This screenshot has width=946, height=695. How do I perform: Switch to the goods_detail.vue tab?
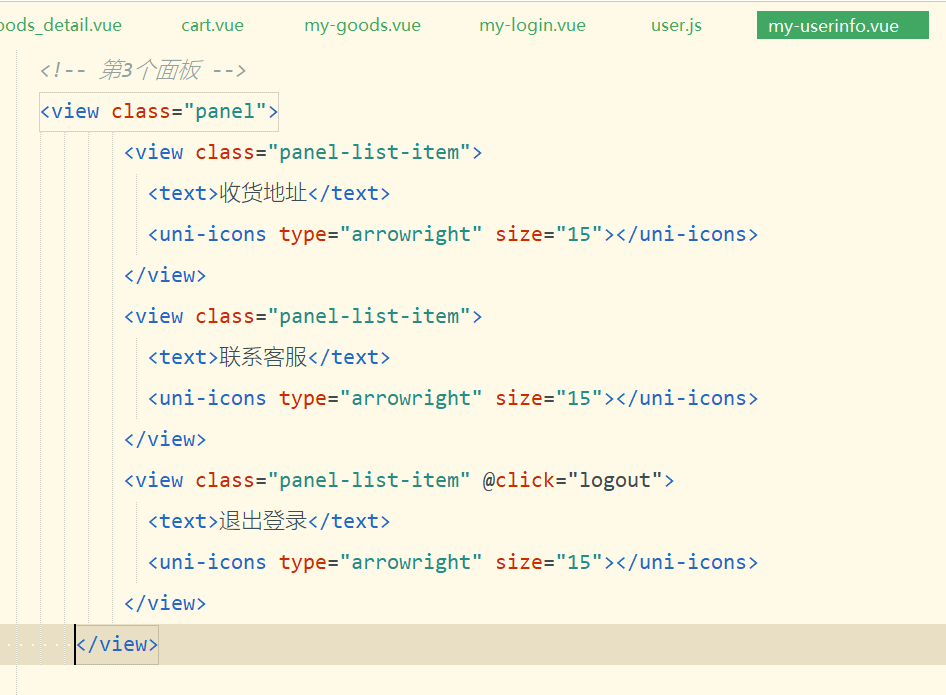[x=60, y=25]
